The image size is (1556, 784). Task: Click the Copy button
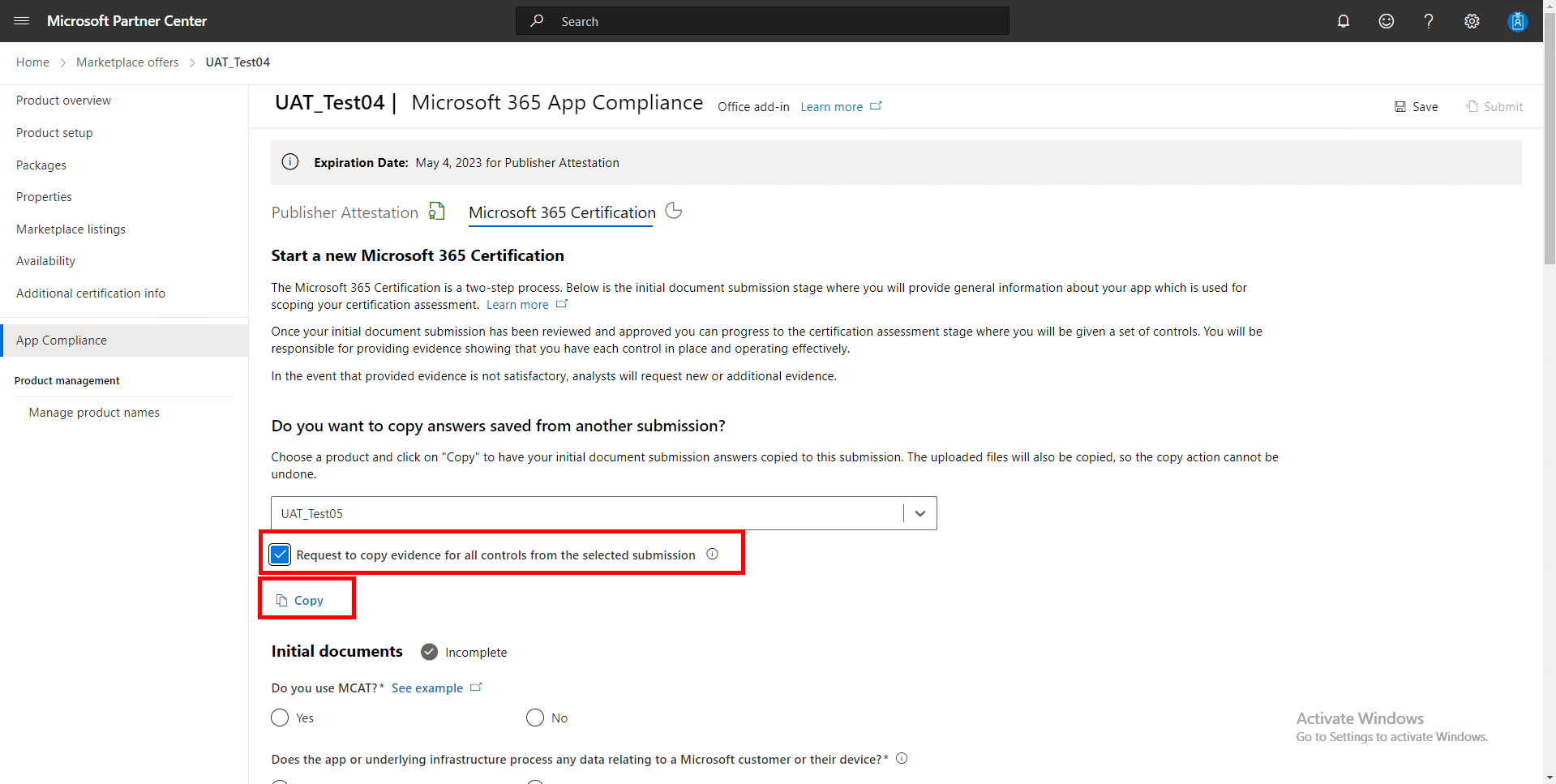pyautogui.click(x=300, y=600)
